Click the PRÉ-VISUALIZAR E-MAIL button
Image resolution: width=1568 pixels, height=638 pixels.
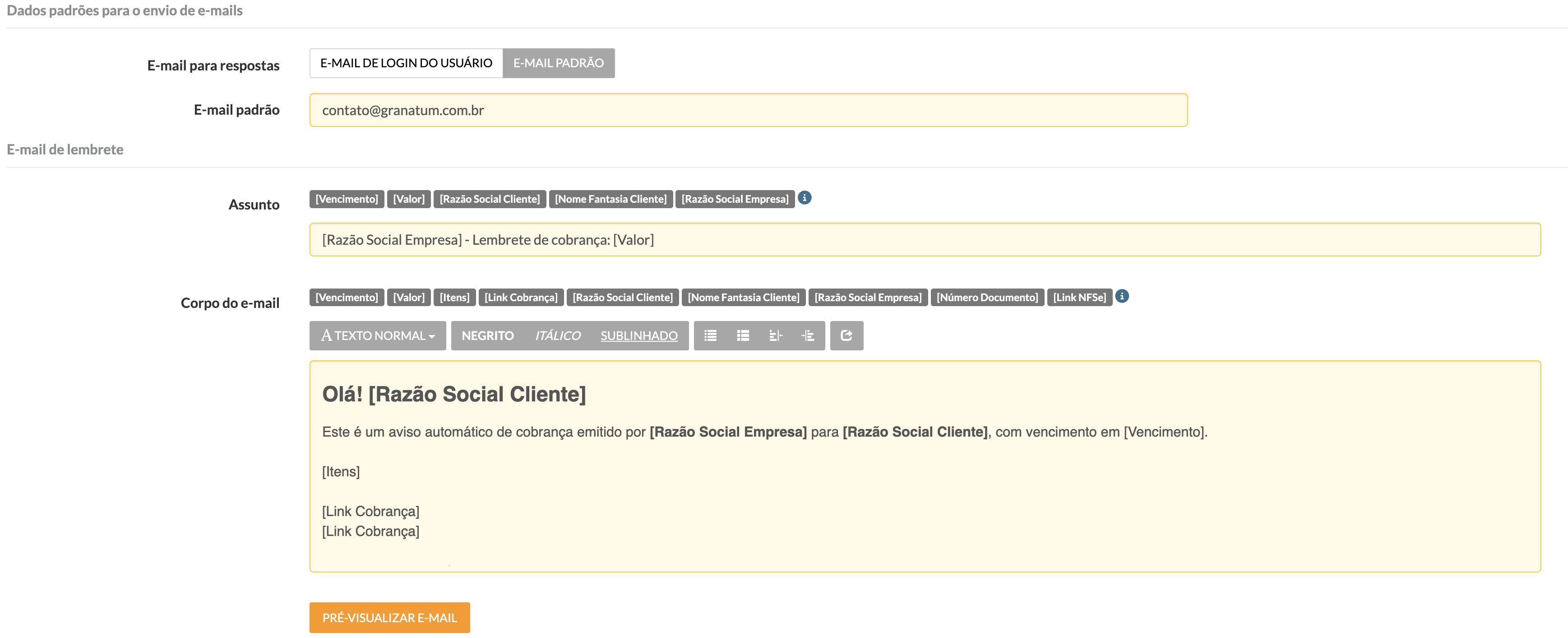pos(389,617)
